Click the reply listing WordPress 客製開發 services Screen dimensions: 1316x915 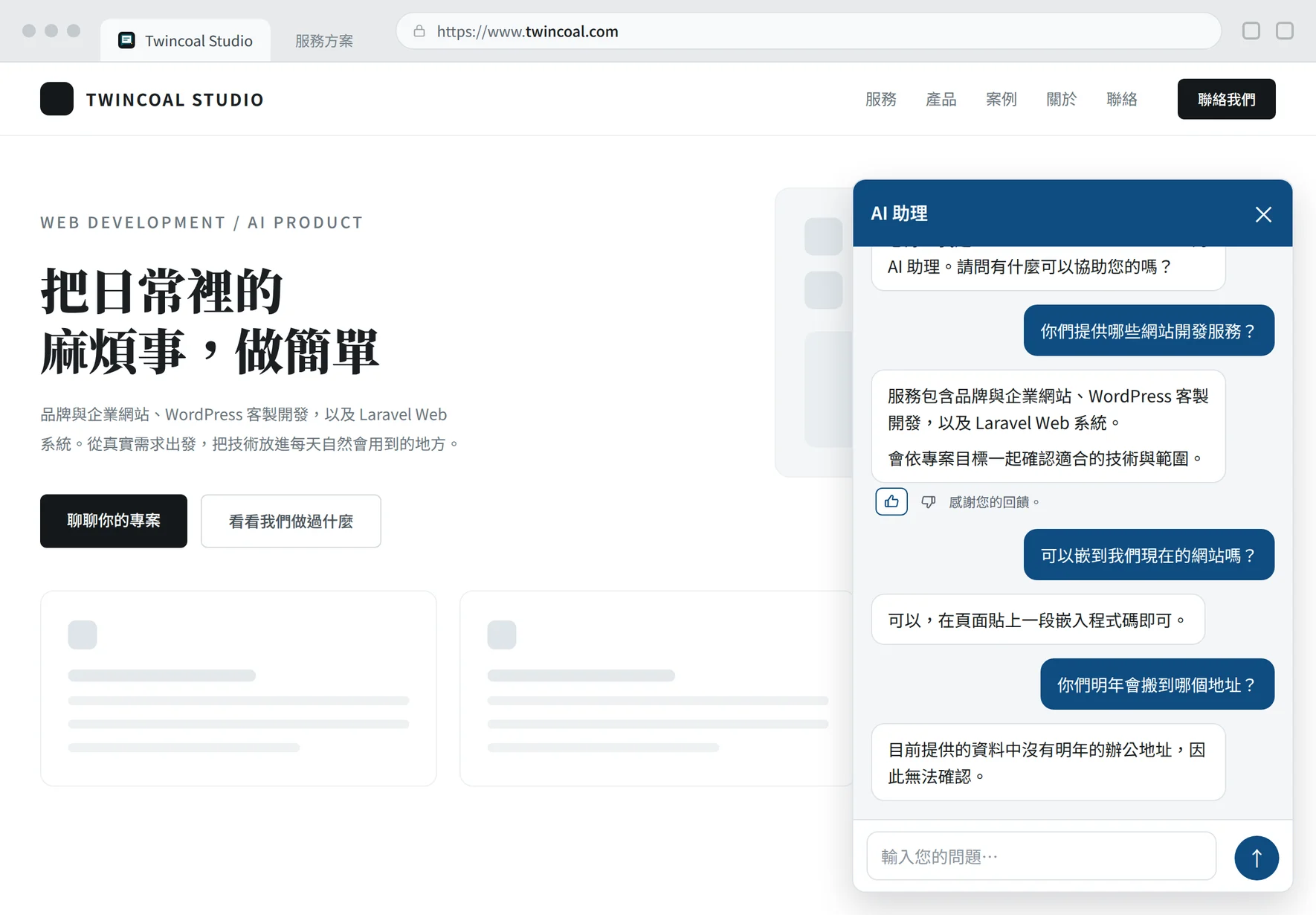pyautogui.click(x=1048, y=426)
